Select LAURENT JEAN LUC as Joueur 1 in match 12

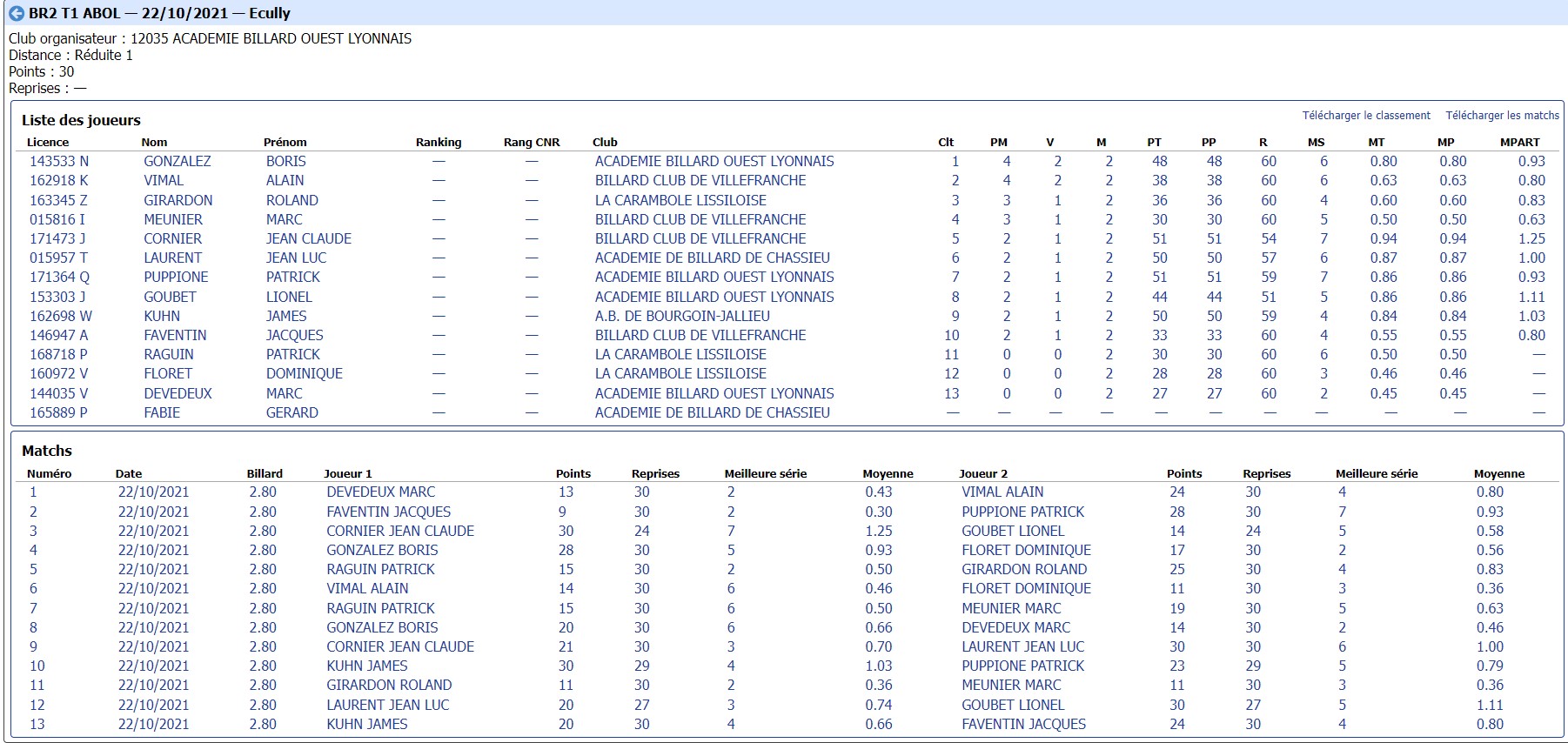(387, 705)
